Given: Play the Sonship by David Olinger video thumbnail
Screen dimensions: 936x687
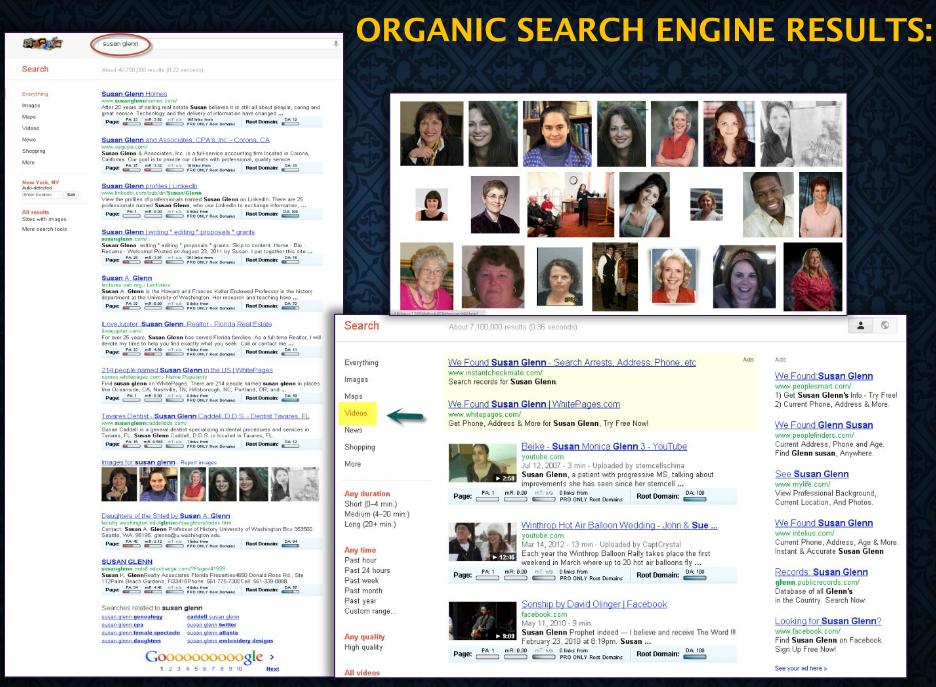Looking at the screenshot, I should 474,621.
